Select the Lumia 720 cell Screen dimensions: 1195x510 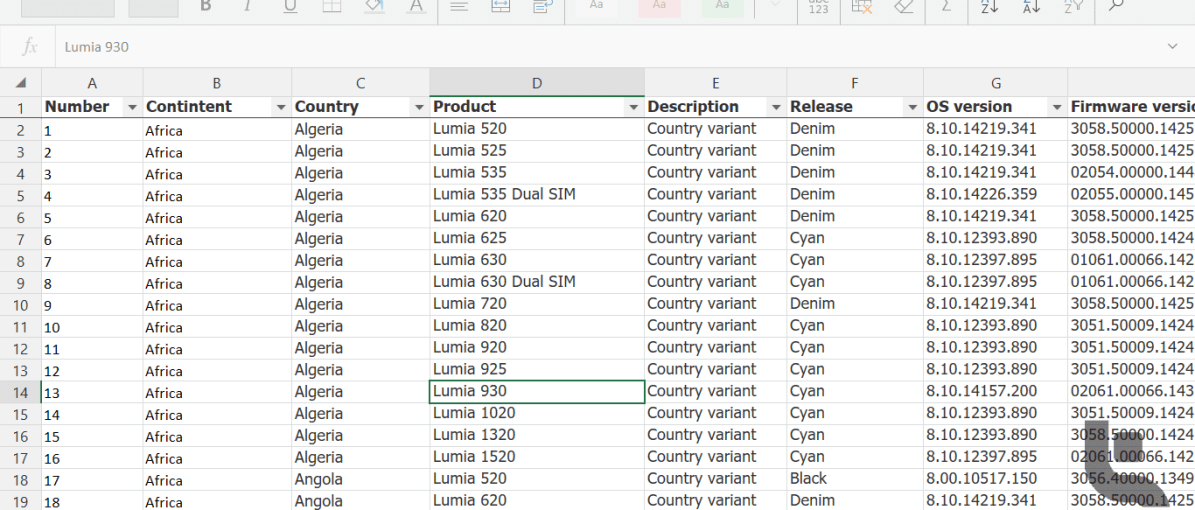pos(537,305)
